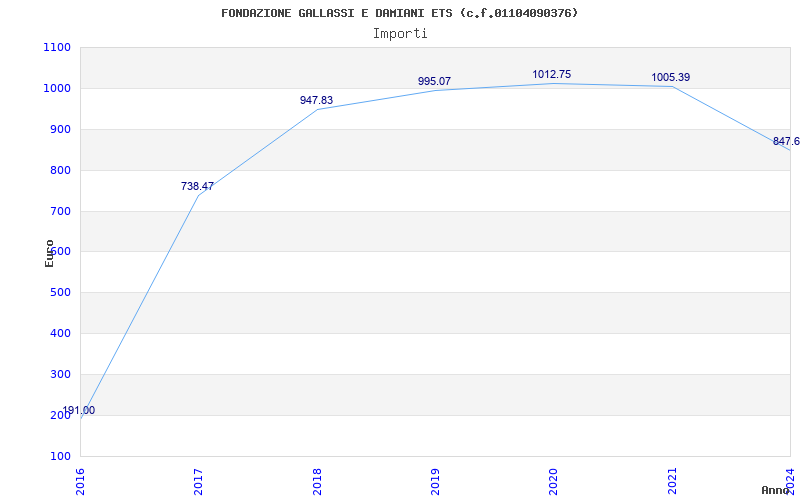This screenshot has height=500, width=800.
Task: Click the 700 y-axis value
Action: [x=60, y=211]
